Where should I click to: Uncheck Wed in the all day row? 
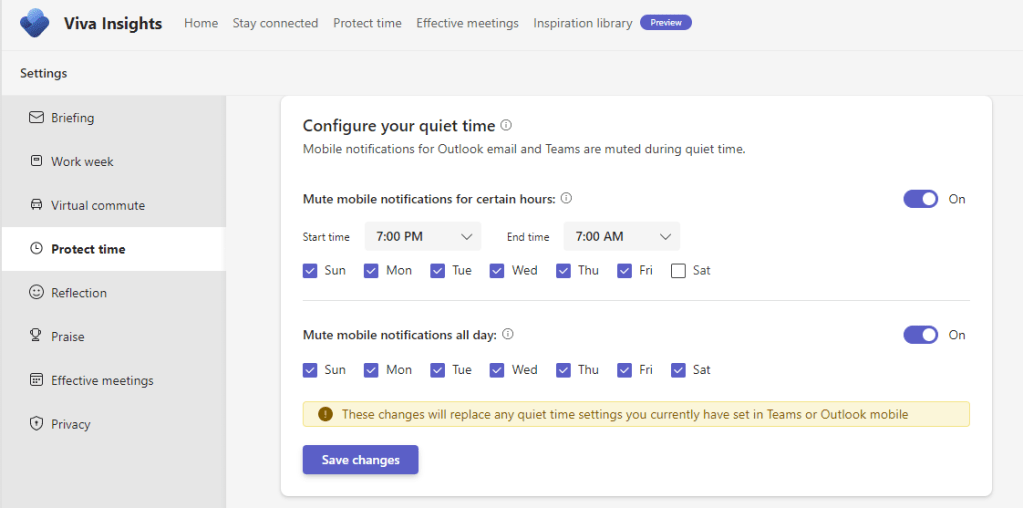point(497,370)
